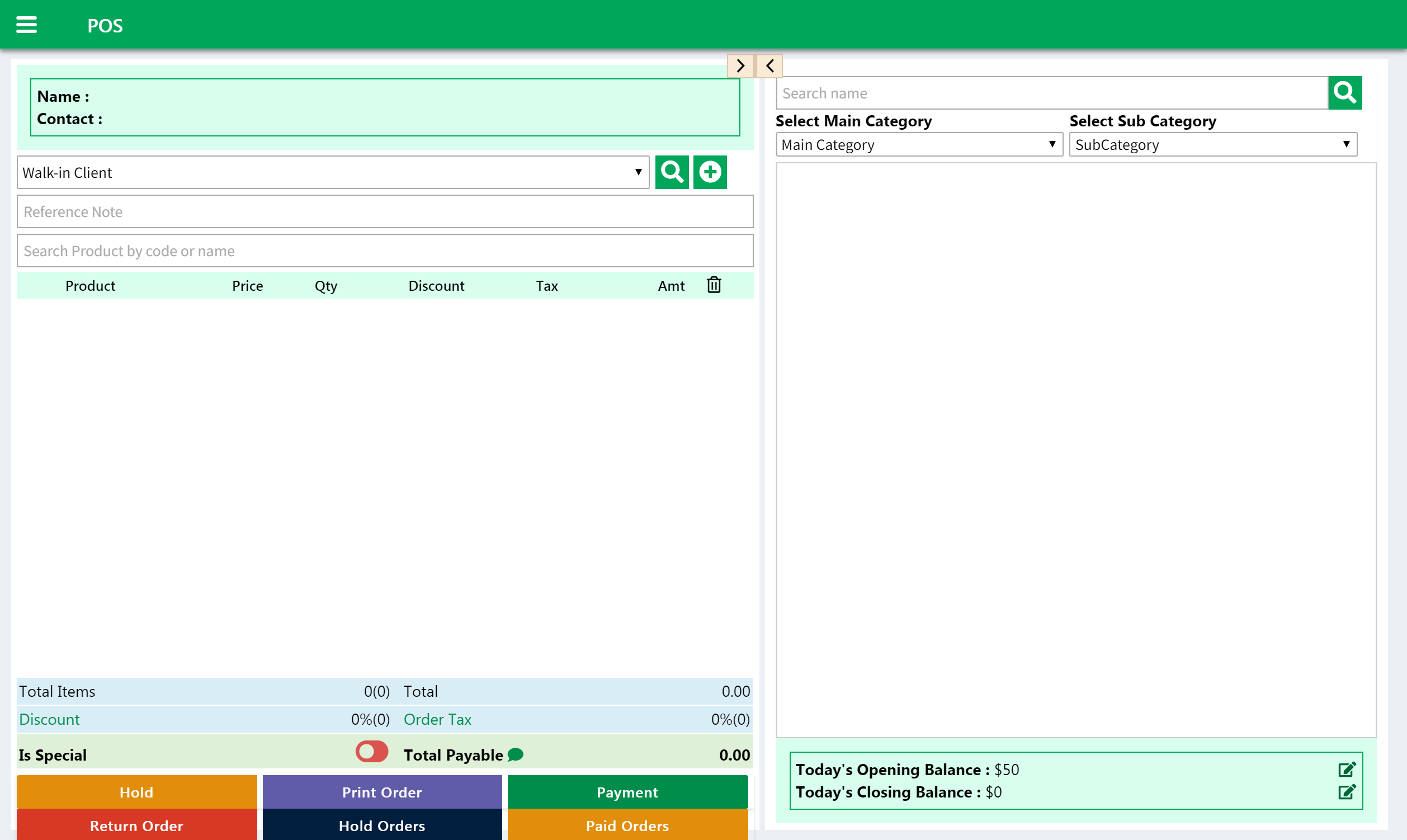Click the Payment button
The height and width of the screenshot is (840, 1407).
(627, 792)
